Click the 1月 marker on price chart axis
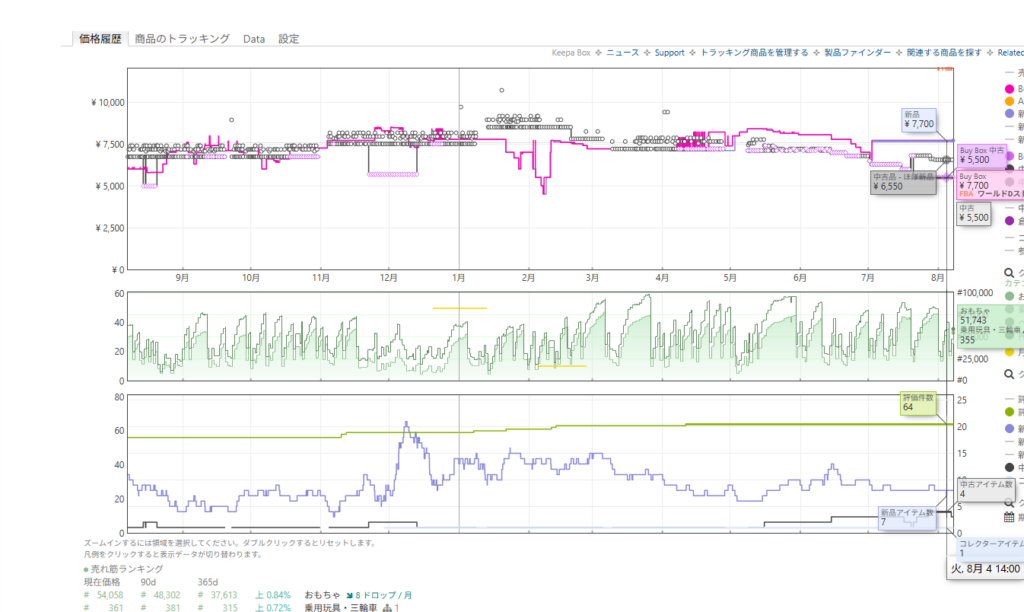 (x=459, y=278)
